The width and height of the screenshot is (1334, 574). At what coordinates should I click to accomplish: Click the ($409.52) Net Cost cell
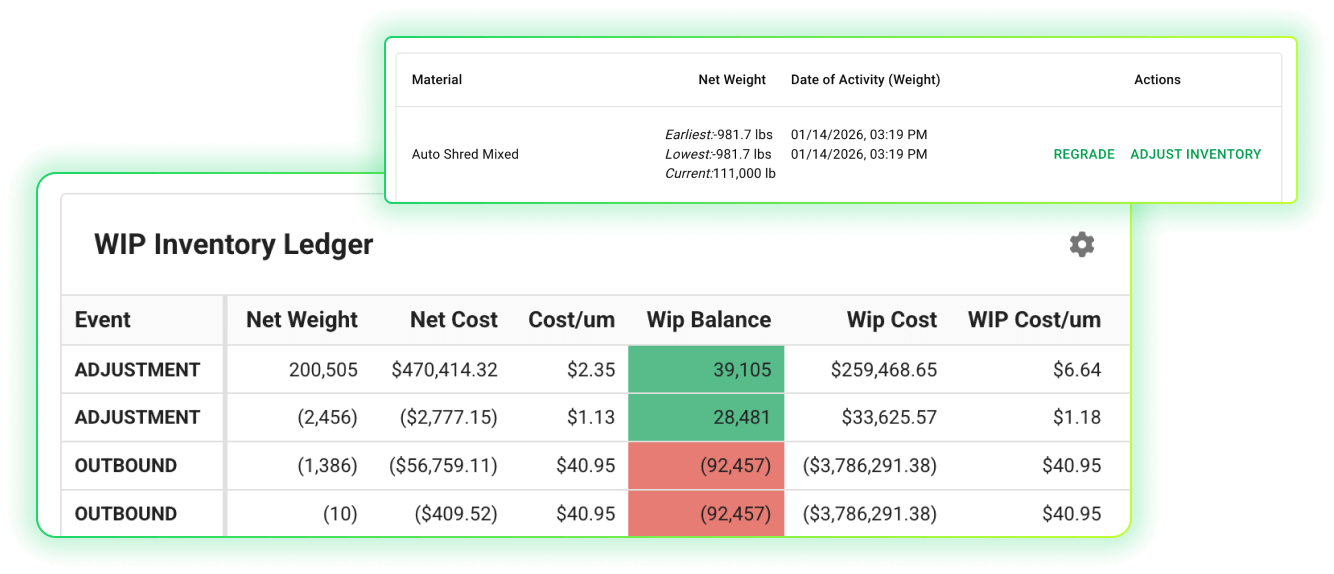[x=455, y=514]
